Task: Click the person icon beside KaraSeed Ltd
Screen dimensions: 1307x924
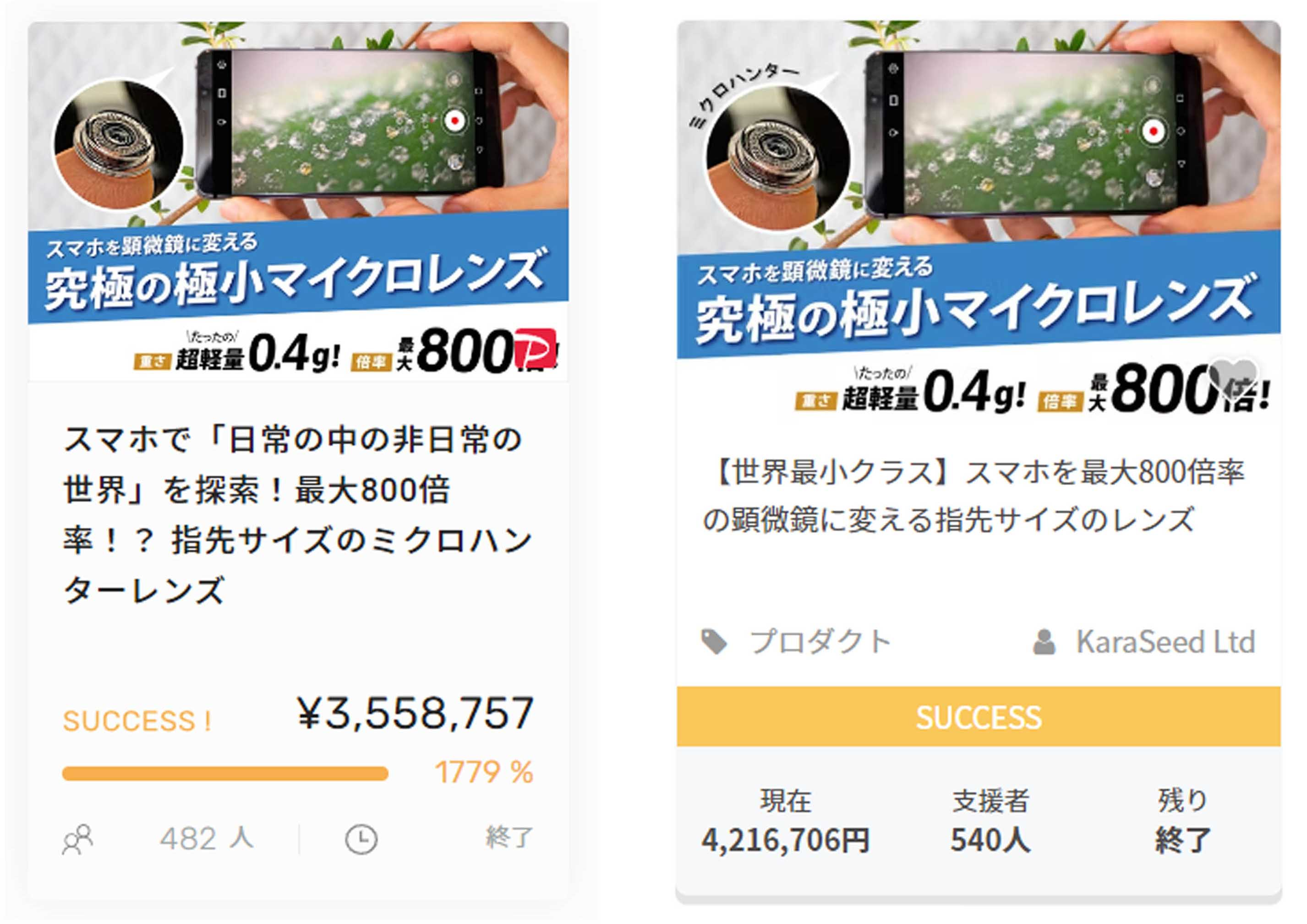Action: [1044, 642]
